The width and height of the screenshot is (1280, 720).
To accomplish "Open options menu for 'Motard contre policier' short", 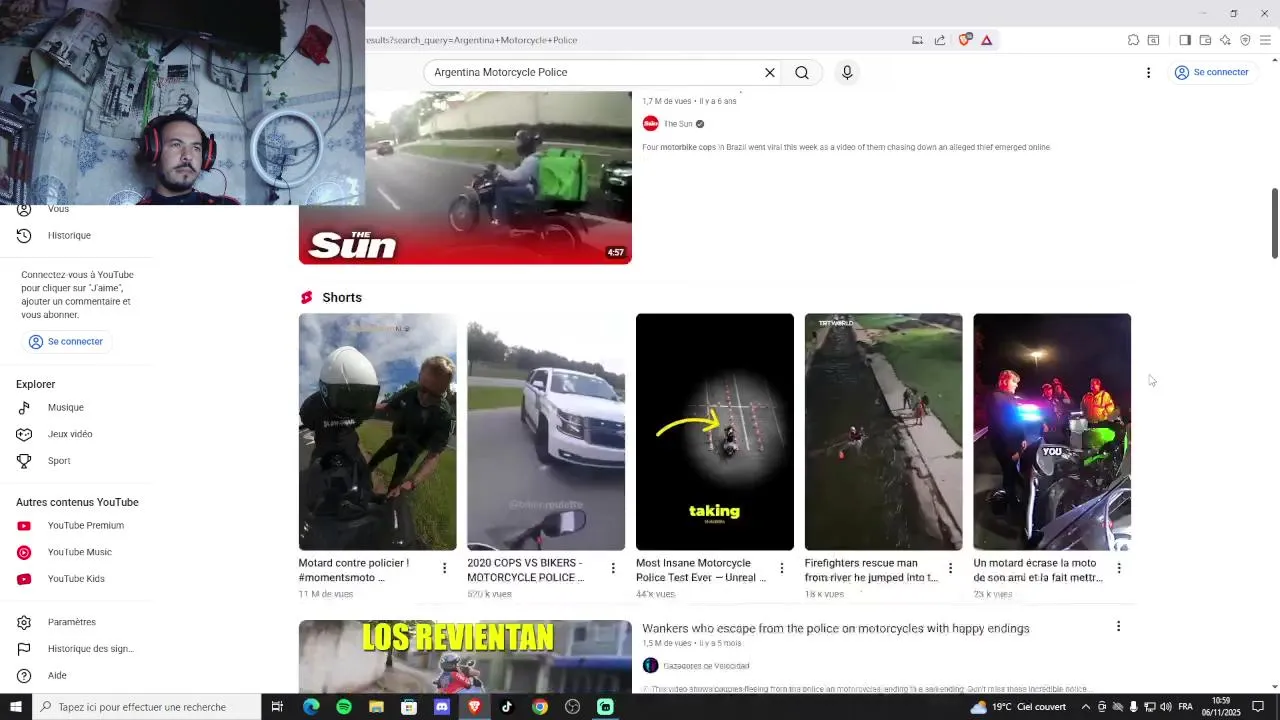I will tap(445, 568).
